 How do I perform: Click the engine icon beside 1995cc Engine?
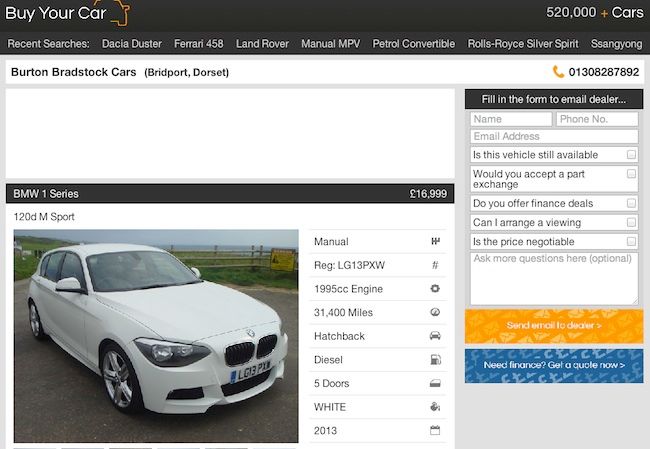pyautogui.click(x=435, y=289)
